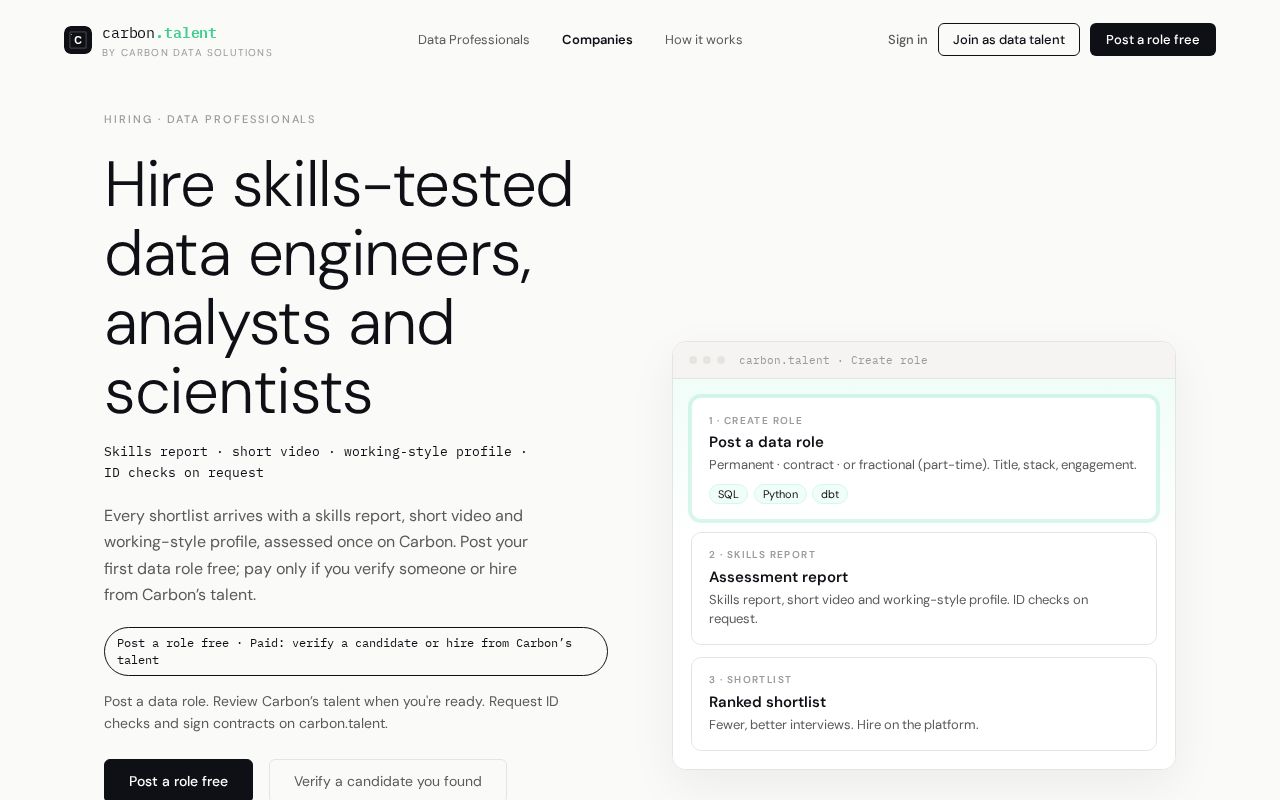Click the dbt skill tag
The image size is (1280, 800).
[830, 494]
